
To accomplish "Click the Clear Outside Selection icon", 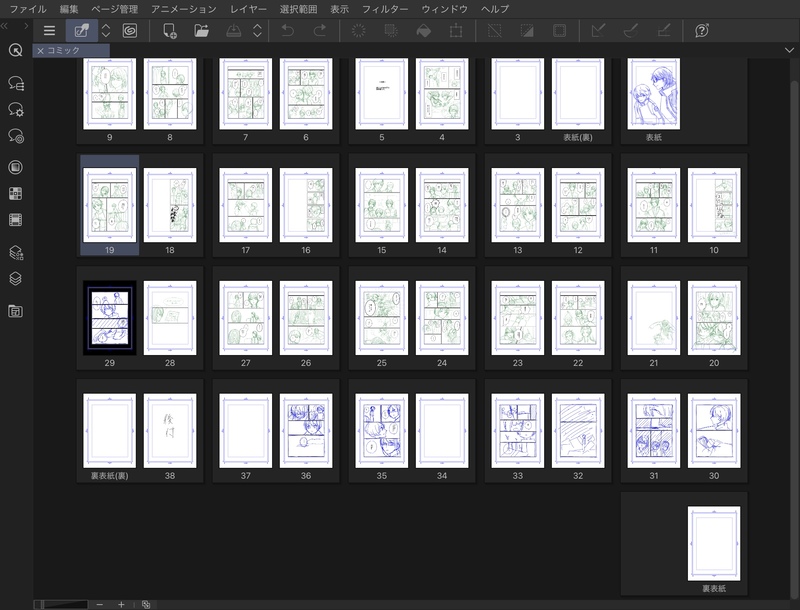I will (391, 31).
